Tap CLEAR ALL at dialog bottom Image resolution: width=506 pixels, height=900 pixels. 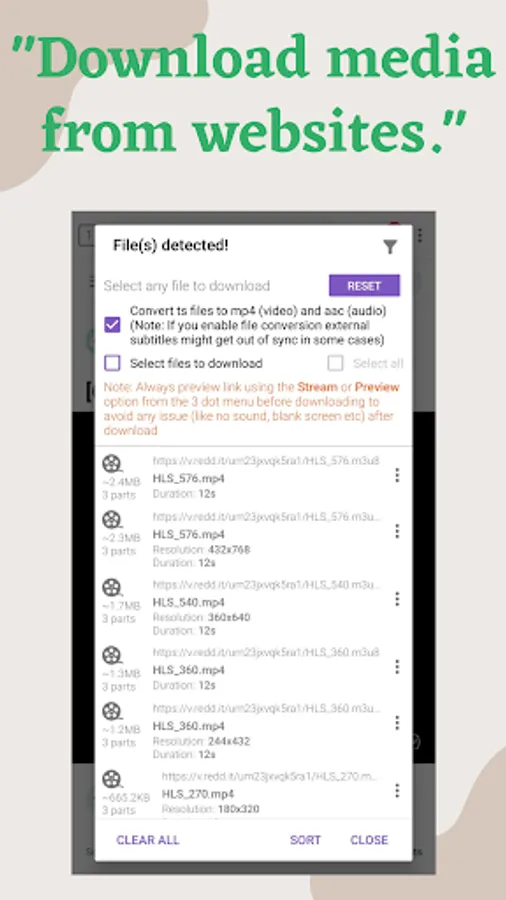[x=147, y=840]
